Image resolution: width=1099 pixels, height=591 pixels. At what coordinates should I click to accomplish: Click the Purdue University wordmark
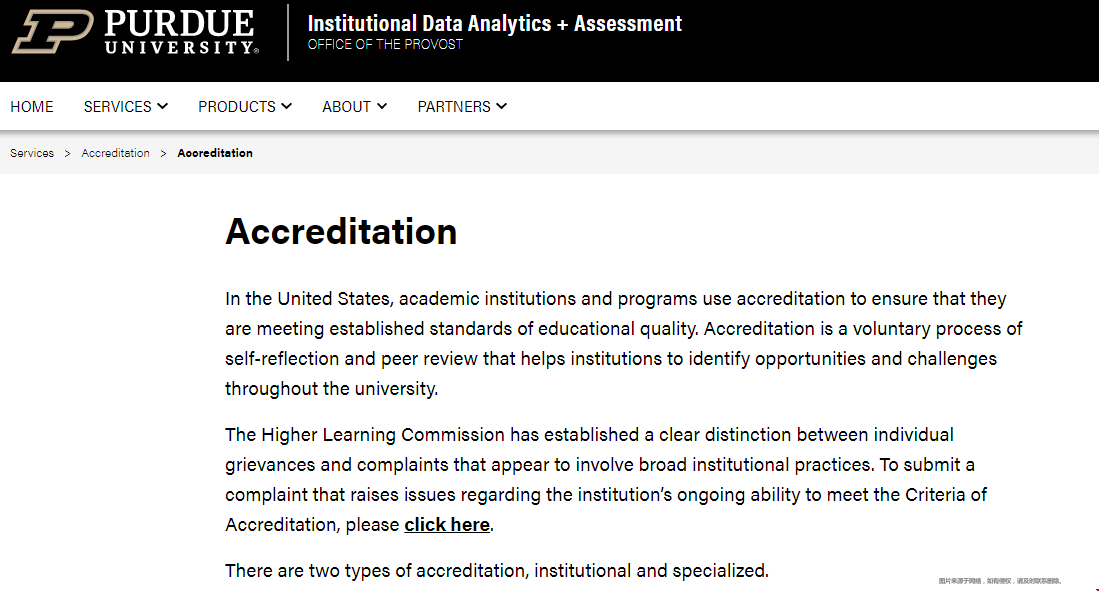(182, 32)
